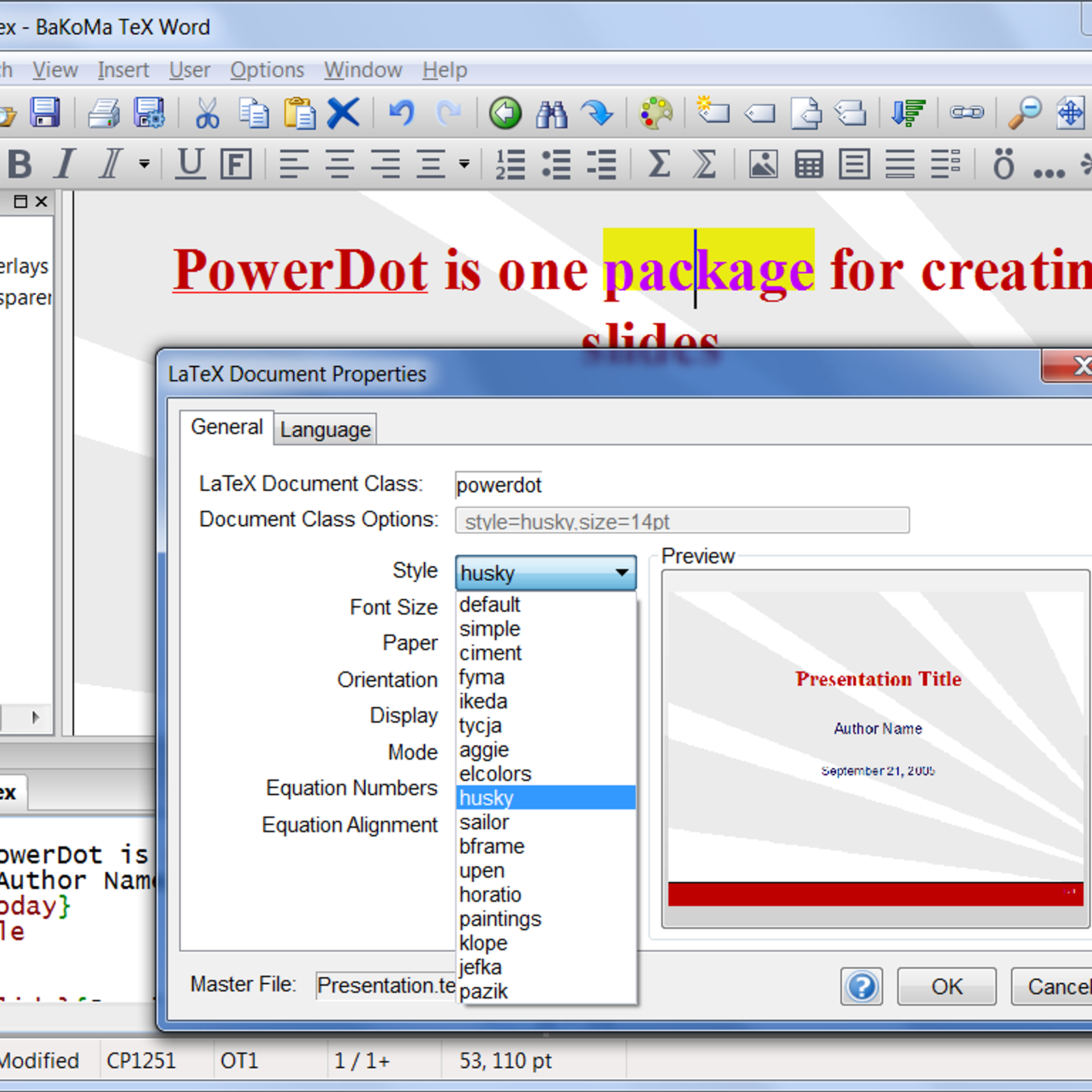Select paintings style from list
This screenshot has width=1092, height=1092.
[x=545, y=919]
